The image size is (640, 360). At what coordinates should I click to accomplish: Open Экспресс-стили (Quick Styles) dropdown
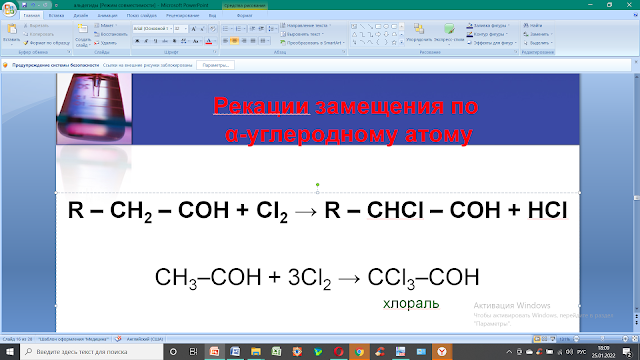coord(449,34)
